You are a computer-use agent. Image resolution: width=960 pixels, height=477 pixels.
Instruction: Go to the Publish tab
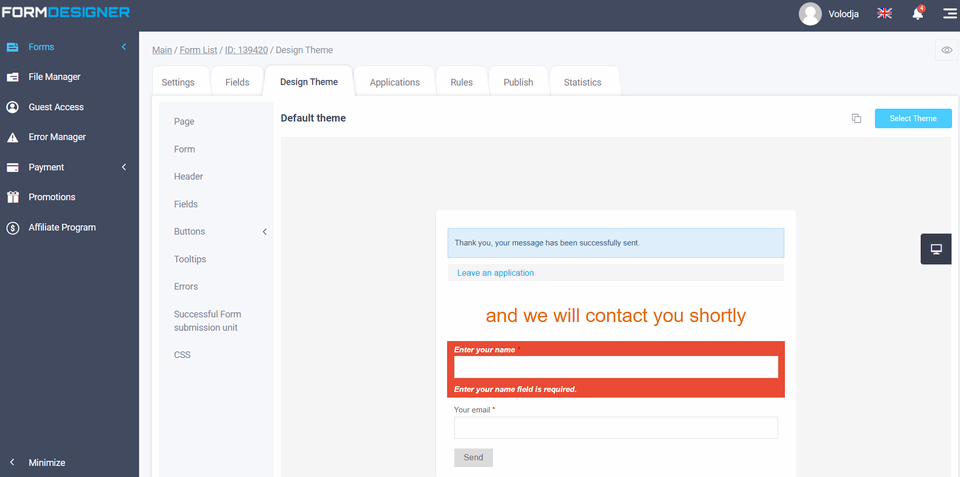[519, 82]
